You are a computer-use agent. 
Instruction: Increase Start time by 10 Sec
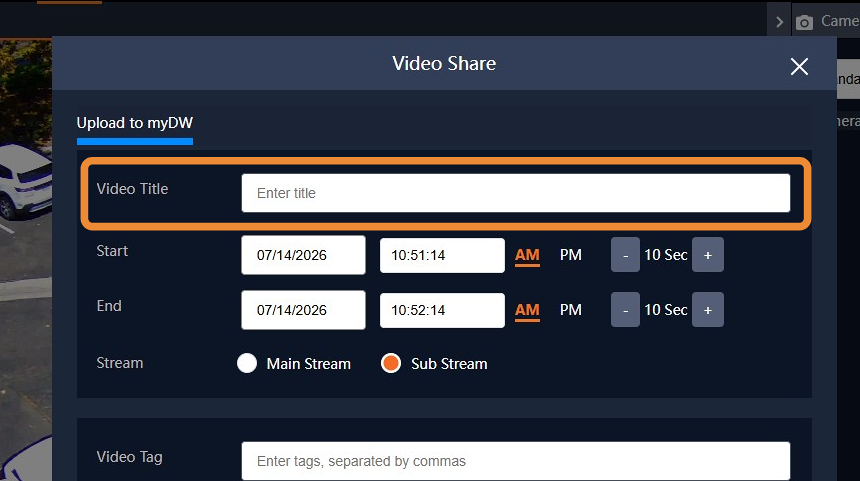(x=708, y=255)
